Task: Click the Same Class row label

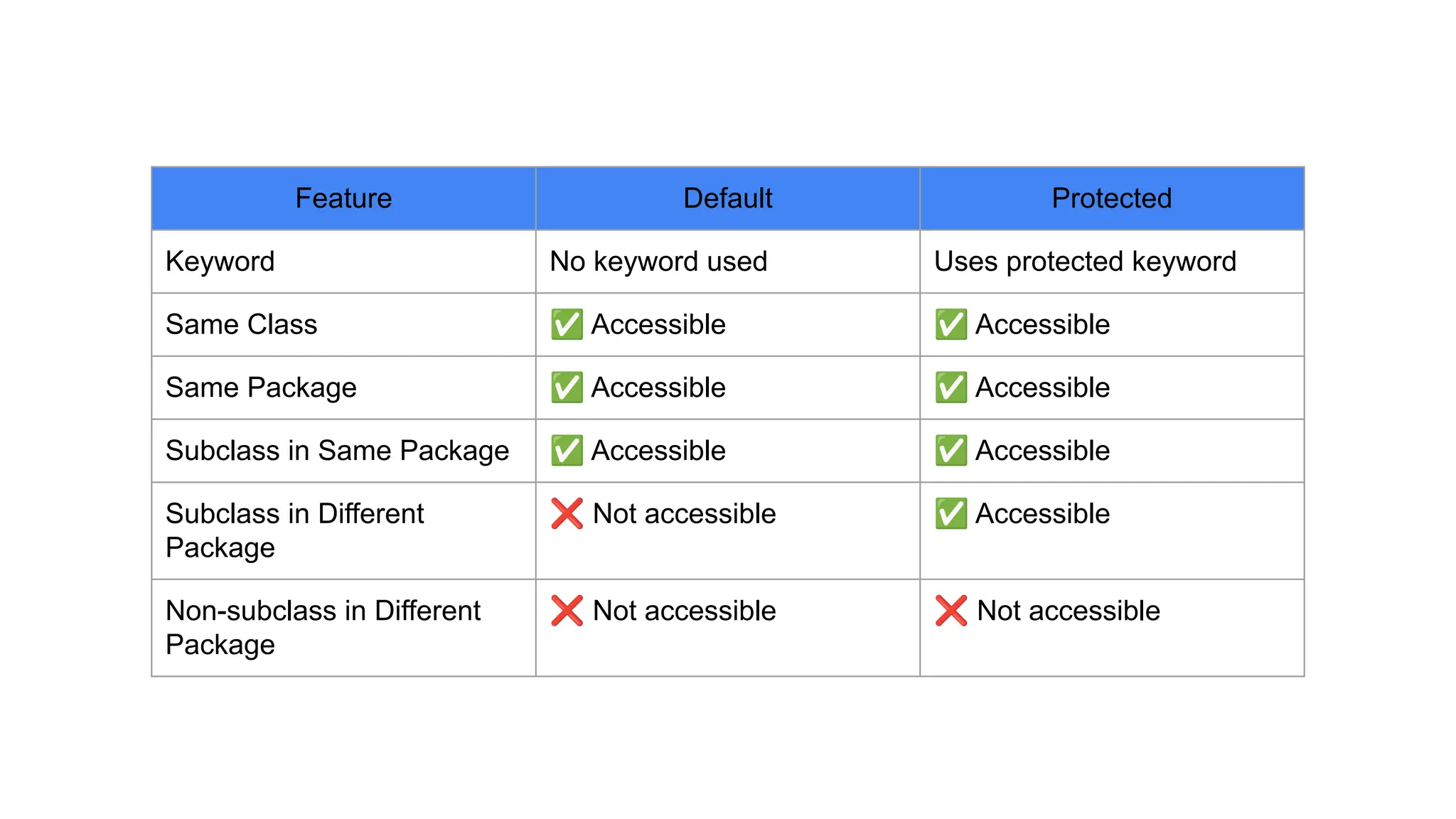Action: tap(241, 325)
